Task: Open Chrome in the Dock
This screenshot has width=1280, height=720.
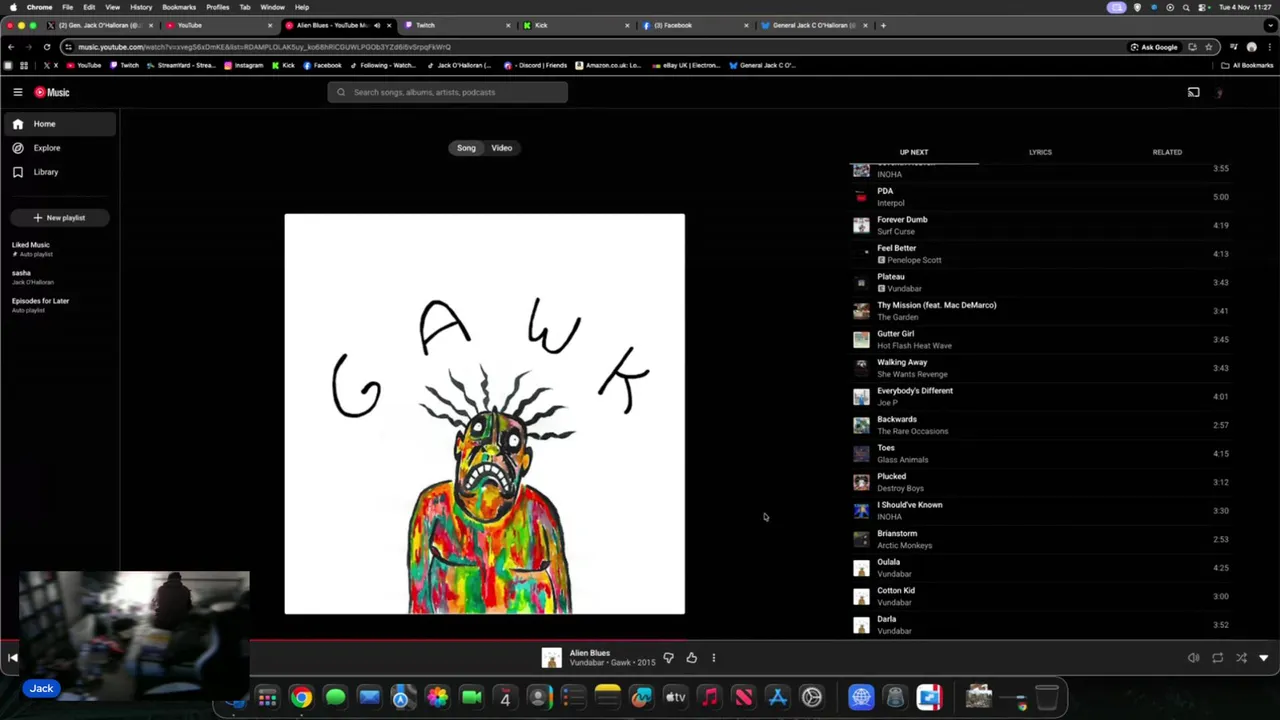Action: click(301, 698)
